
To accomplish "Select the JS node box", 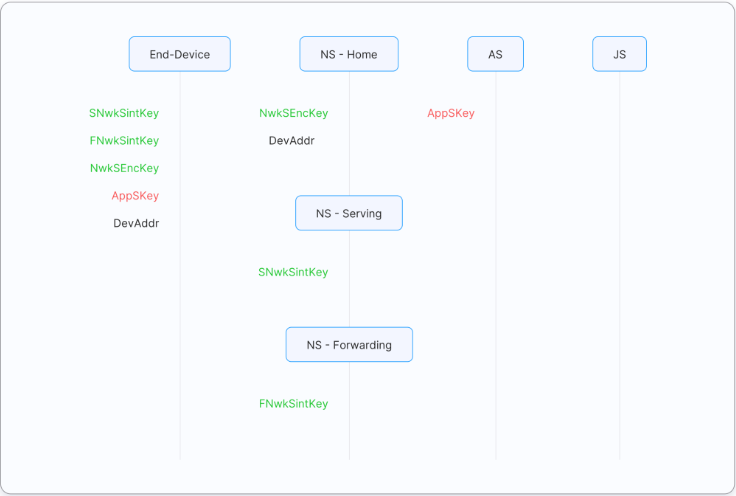I will (619, 54).
